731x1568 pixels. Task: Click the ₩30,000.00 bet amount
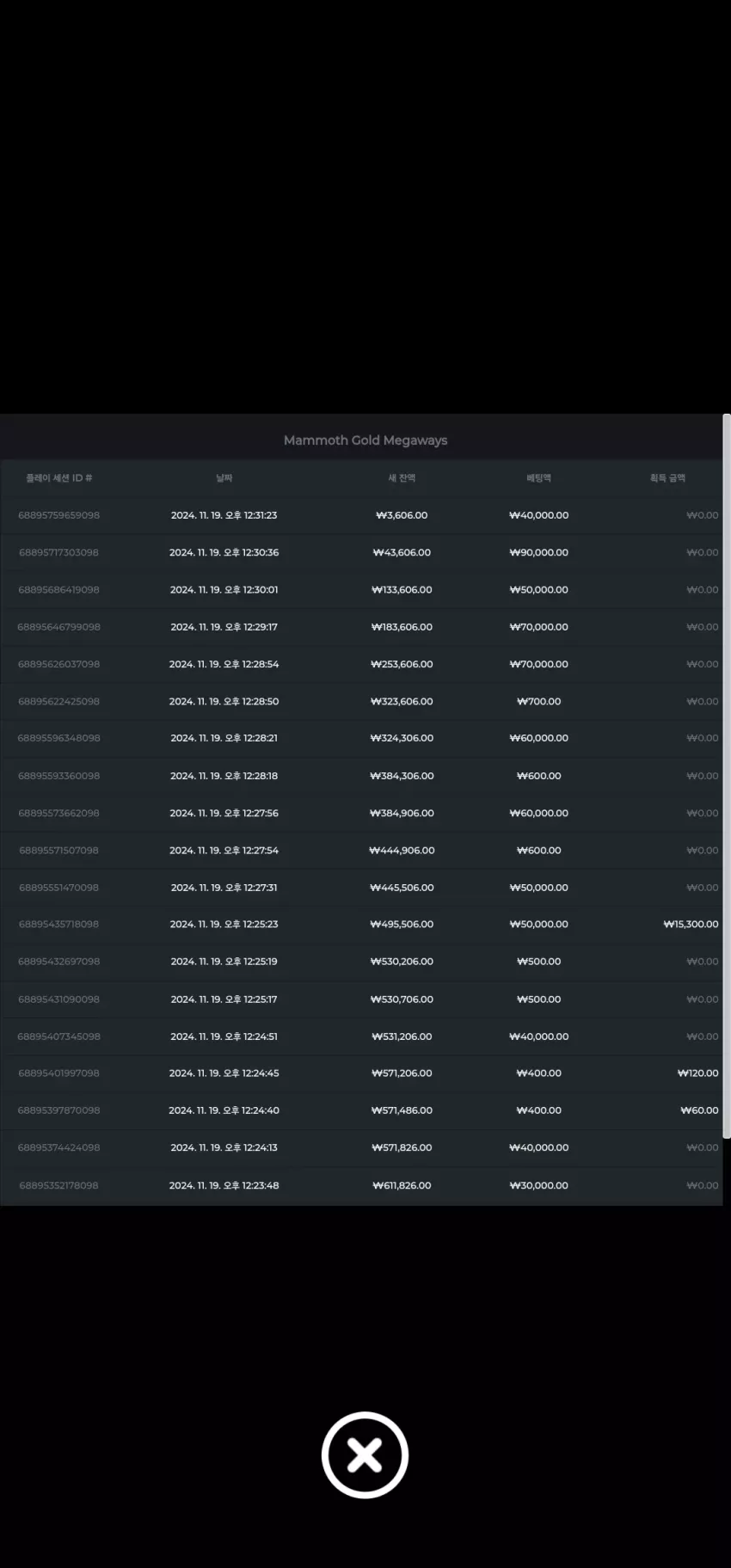click(x=538, y=1185)
